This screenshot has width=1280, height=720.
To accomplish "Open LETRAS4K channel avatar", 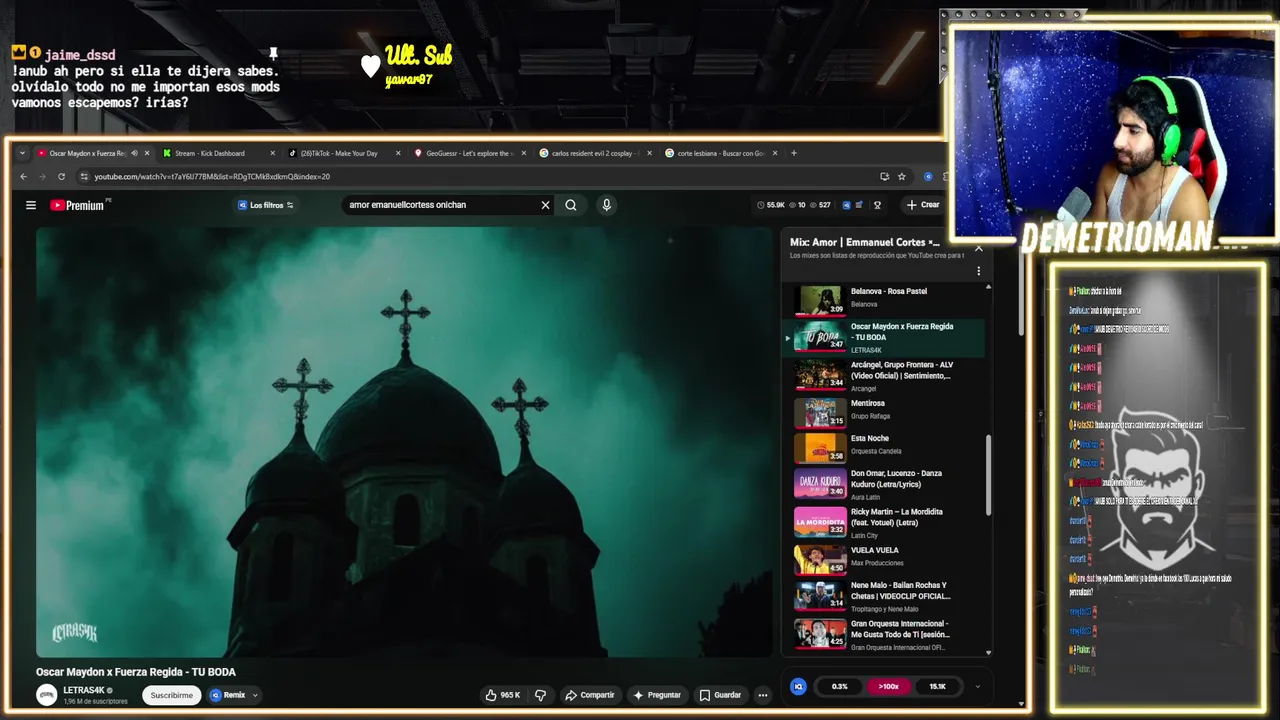I will (x=47, y=695).
